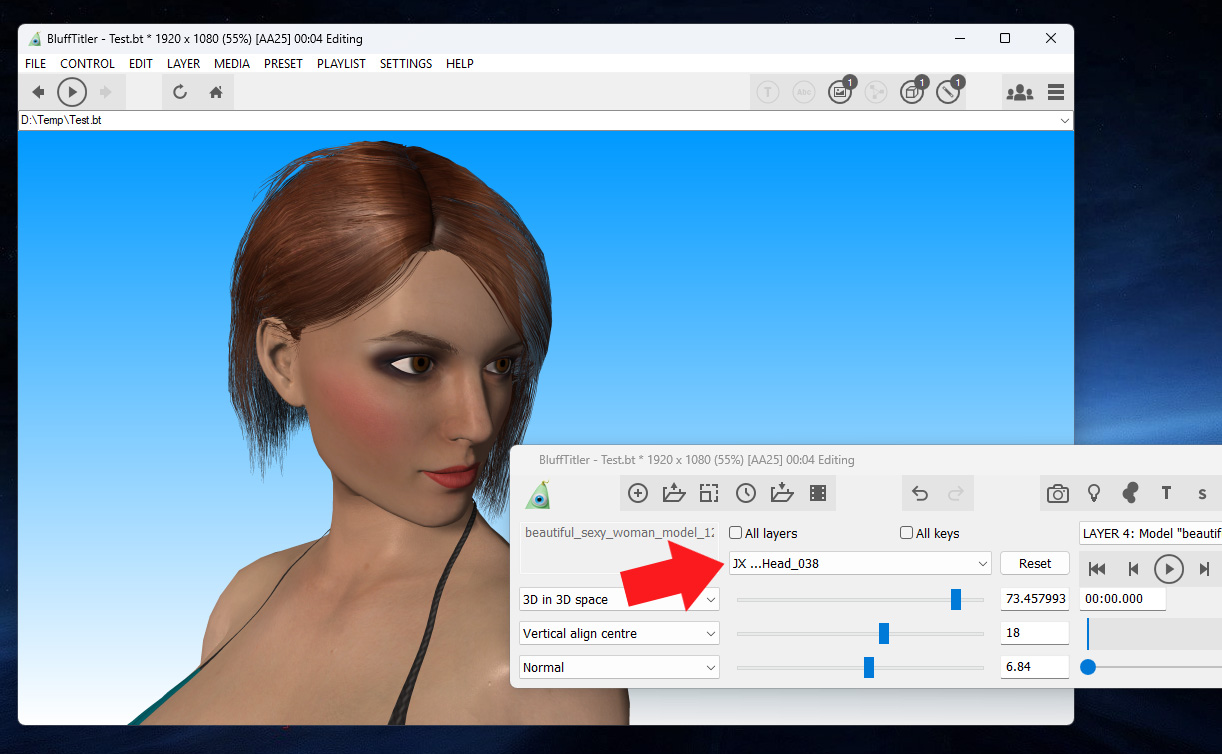Open the hamburger menu icon
This screenshot has width=1222, height=754.
(1055, 92)
